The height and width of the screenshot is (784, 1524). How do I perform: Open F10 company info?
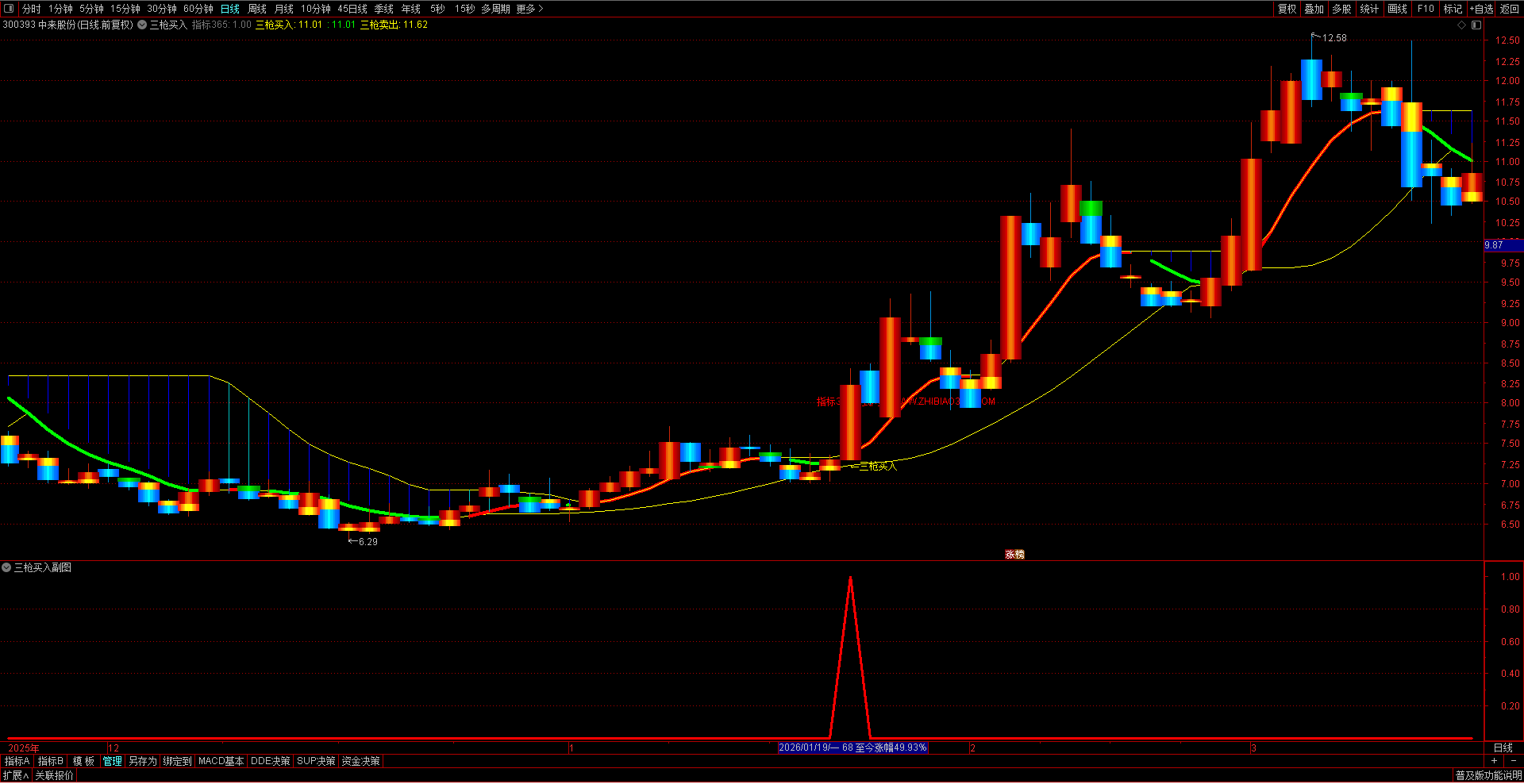tap(1426, 9)
